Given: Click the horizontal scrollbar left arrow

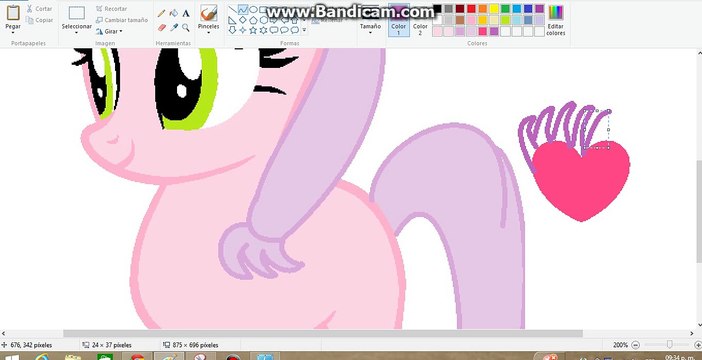Looking at the screenshot, I should point(4,334).
